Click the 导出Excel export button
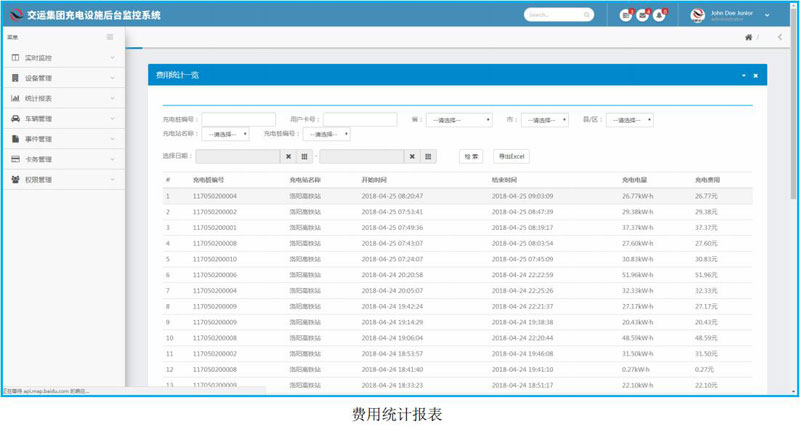Viewport: 800px width, 435px height. [509, 156]
